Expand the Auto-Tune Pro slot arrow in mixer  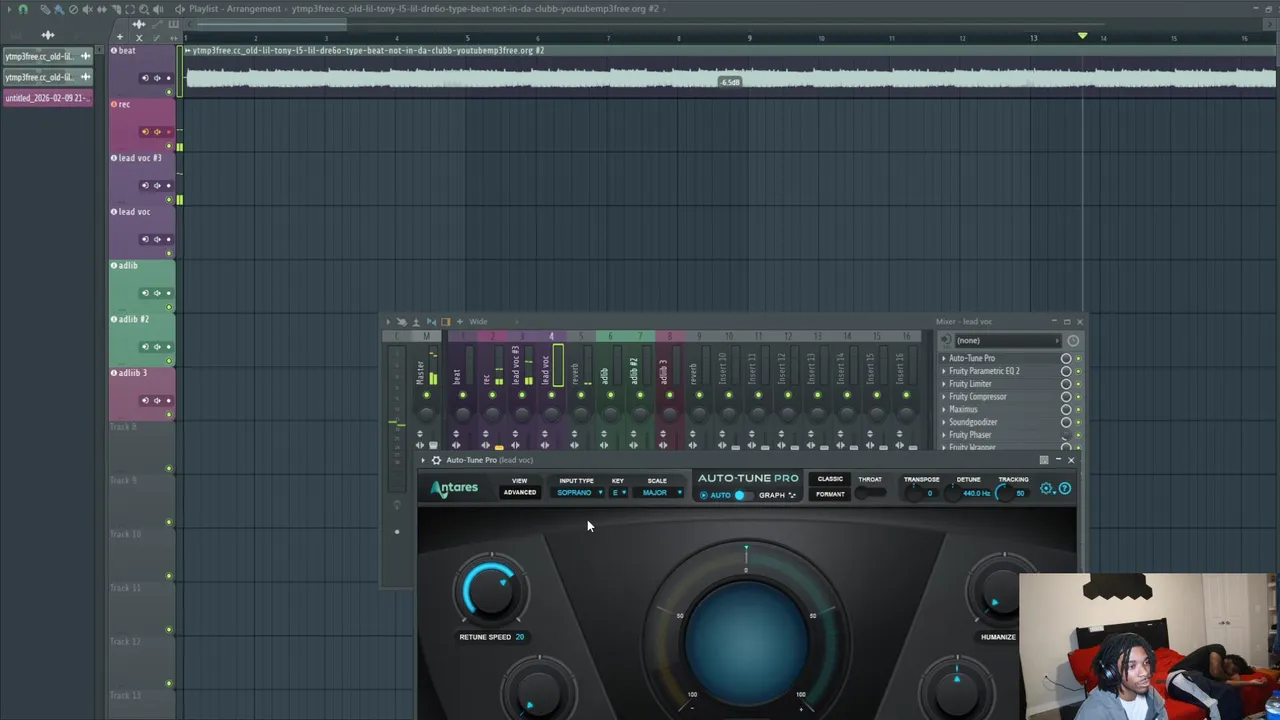(943, 358)
